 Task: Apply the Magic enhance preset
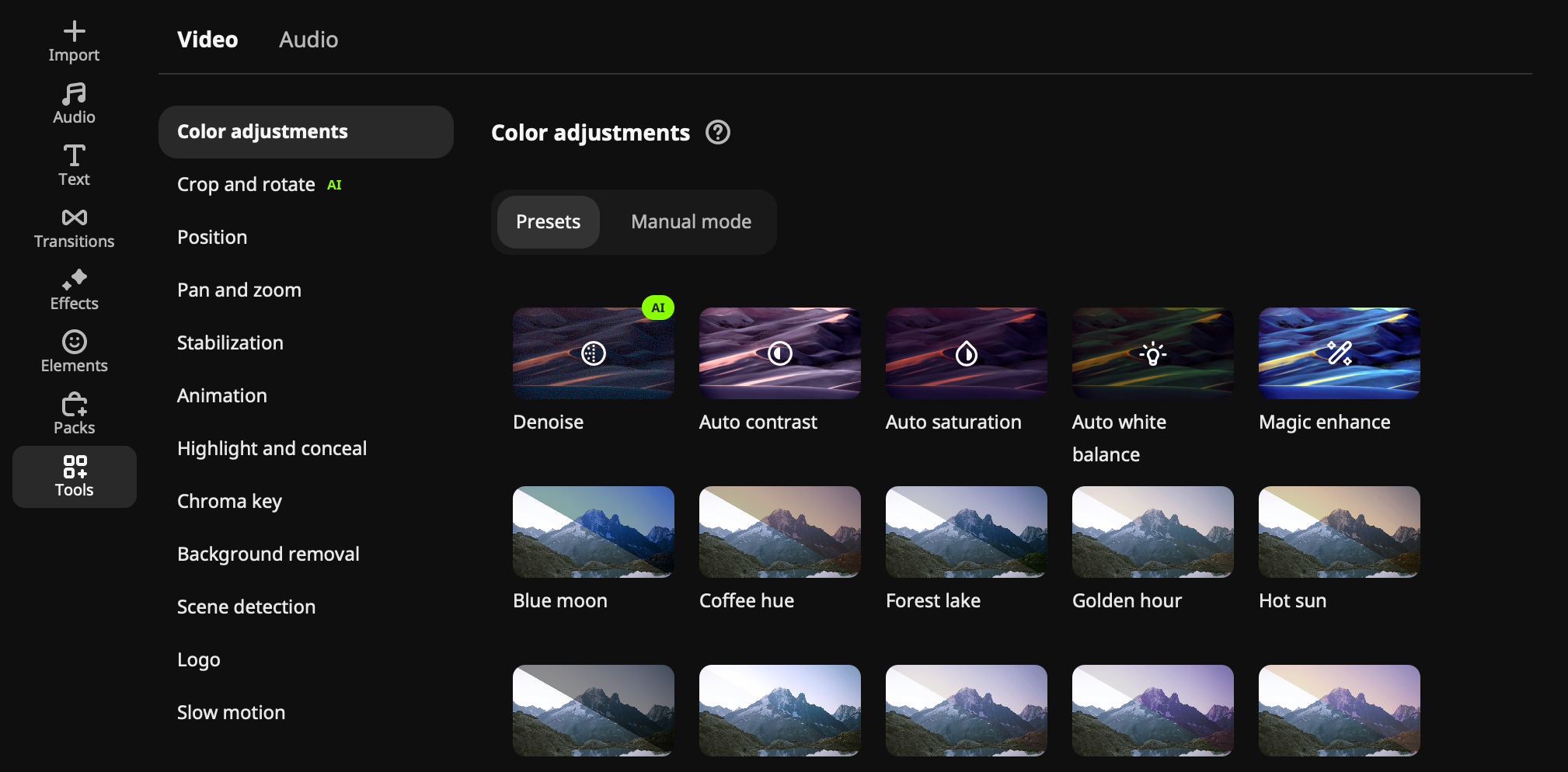(1339, 353)
